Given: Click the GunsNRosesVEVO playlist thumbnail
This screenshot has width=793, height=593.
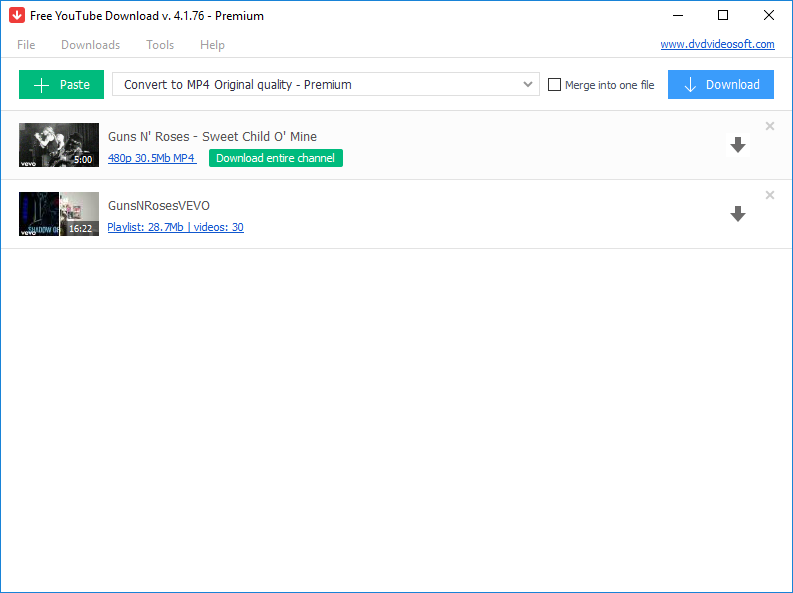Looking at the screenshot, I should [59, 214].
